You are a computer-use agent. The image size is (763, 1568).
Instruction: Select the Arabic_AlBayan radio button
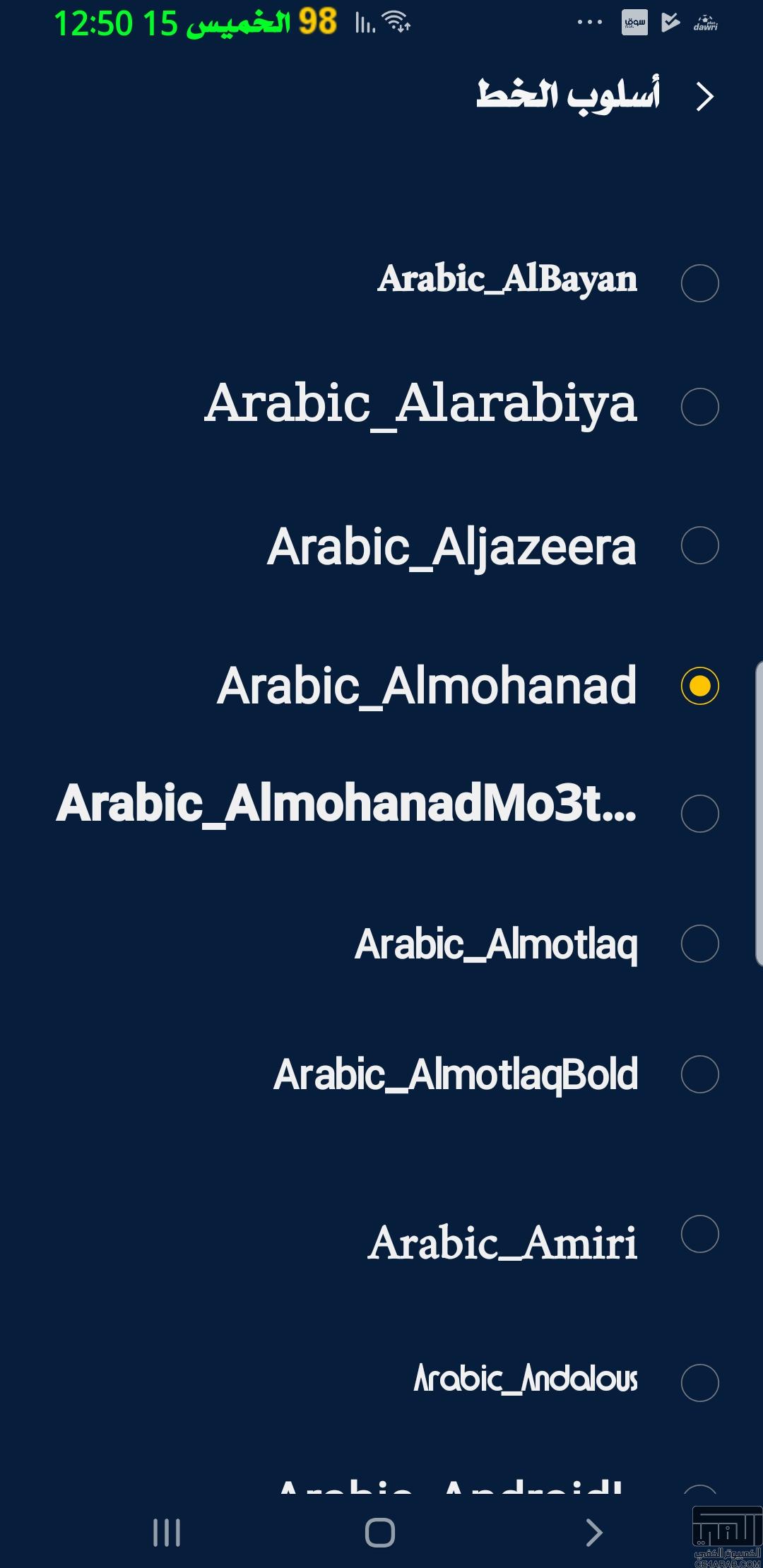tap(699, 283)
